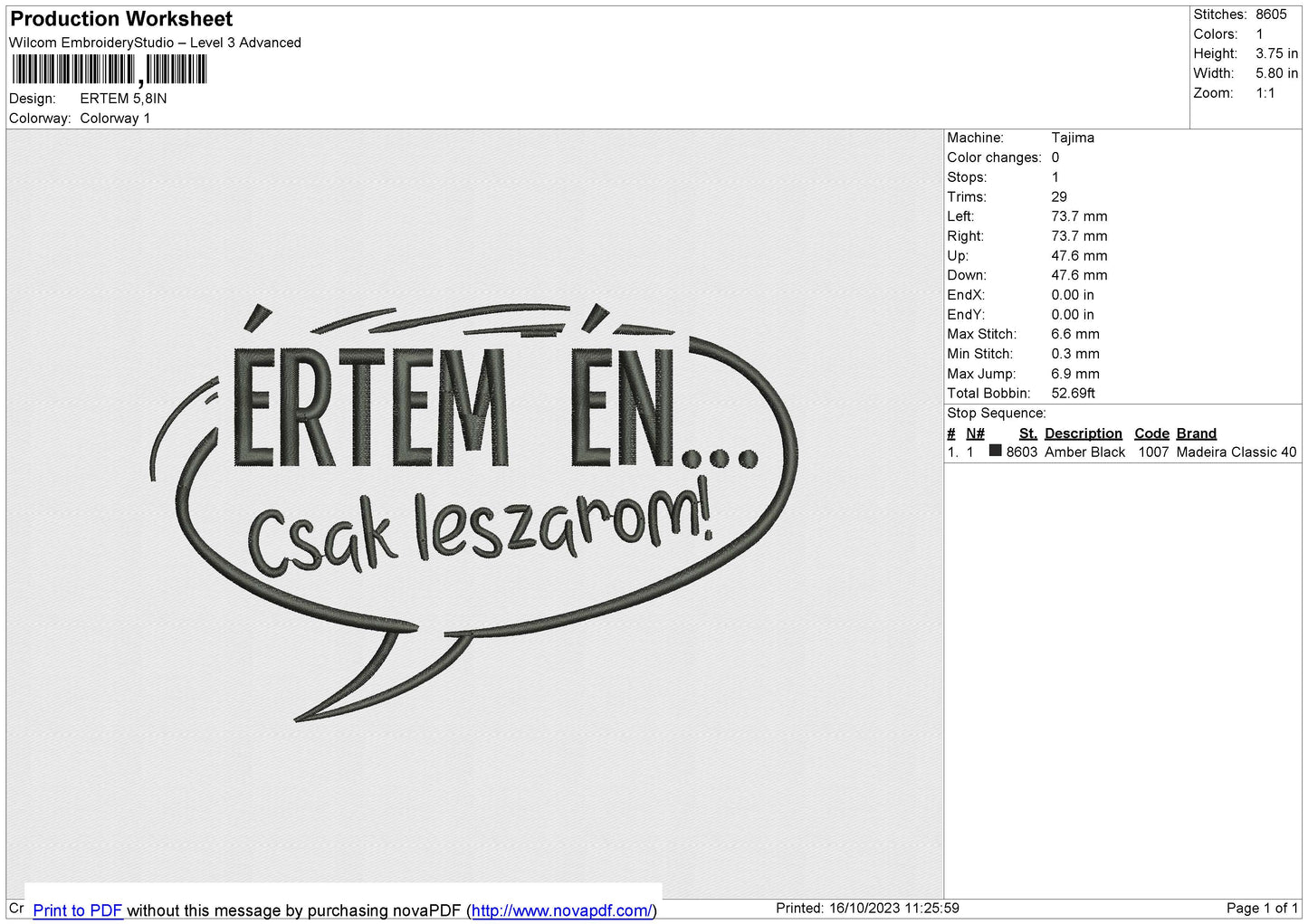
Task: Click "Wilcom EmbroideryStudio – Level 3 Advanced" text
Action: coord(155,43)
